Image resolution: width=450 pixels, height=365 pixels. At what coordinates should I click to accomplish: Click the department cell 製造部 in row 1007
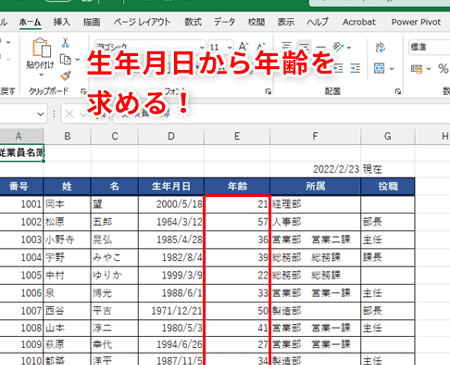point(315,311)
